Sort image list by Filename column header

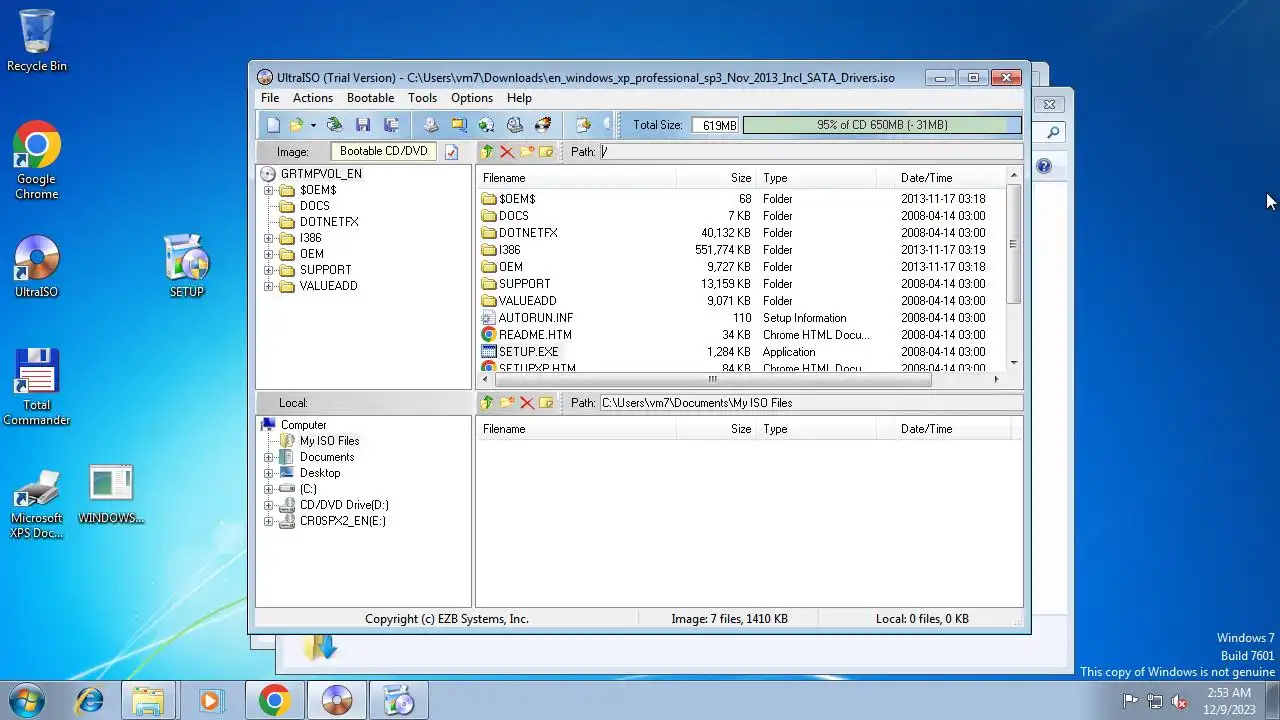(576, 178)
